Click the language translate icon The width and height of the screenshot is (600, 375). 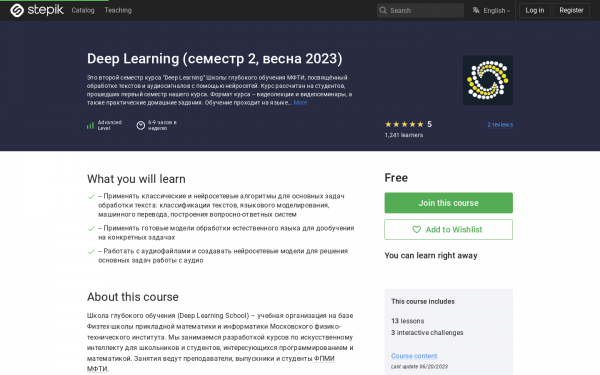tap(476, 10)
